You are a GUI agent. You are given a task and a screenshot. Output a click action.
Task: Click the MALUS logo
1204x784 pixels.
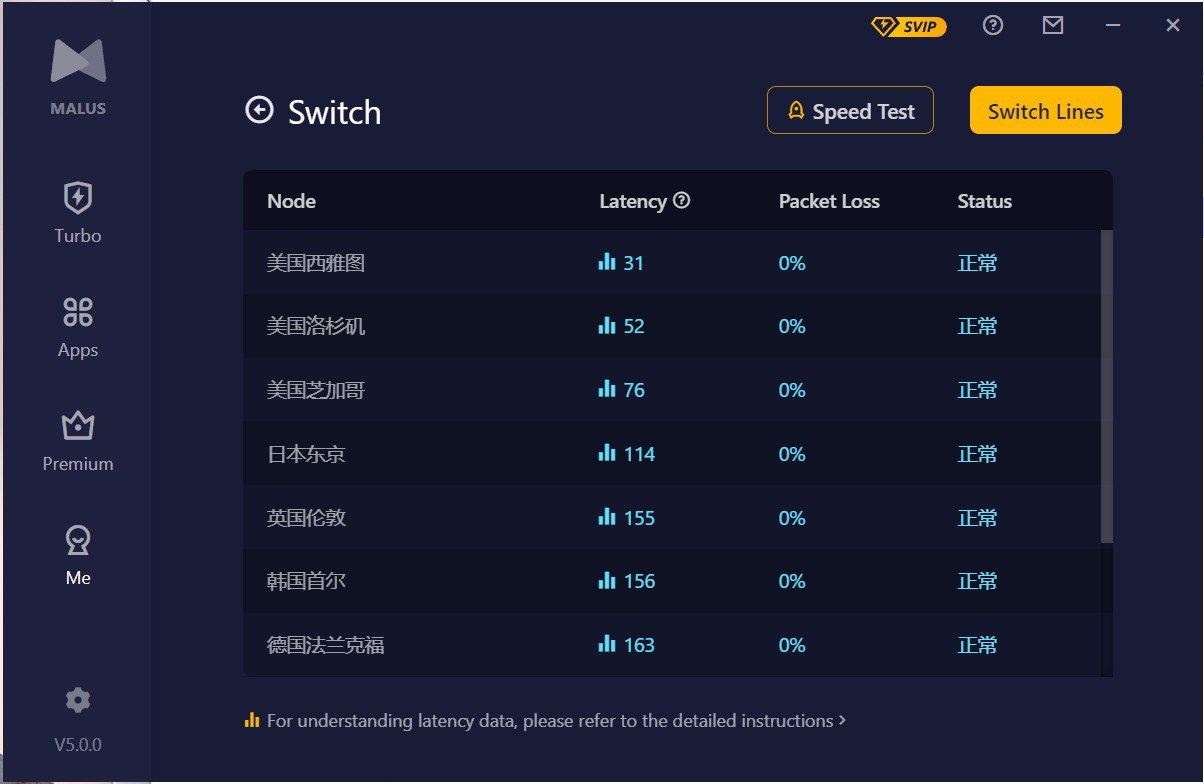78,62
